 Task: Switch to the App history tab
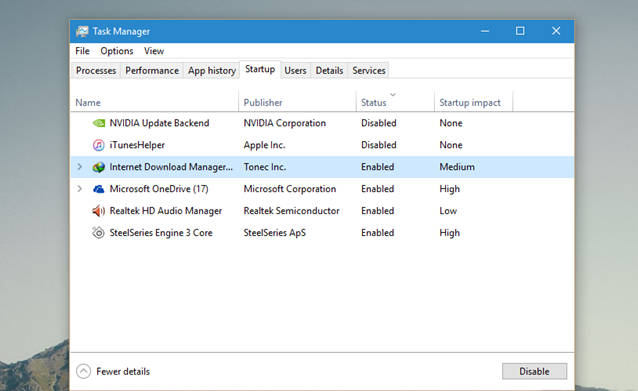(212, 70)
